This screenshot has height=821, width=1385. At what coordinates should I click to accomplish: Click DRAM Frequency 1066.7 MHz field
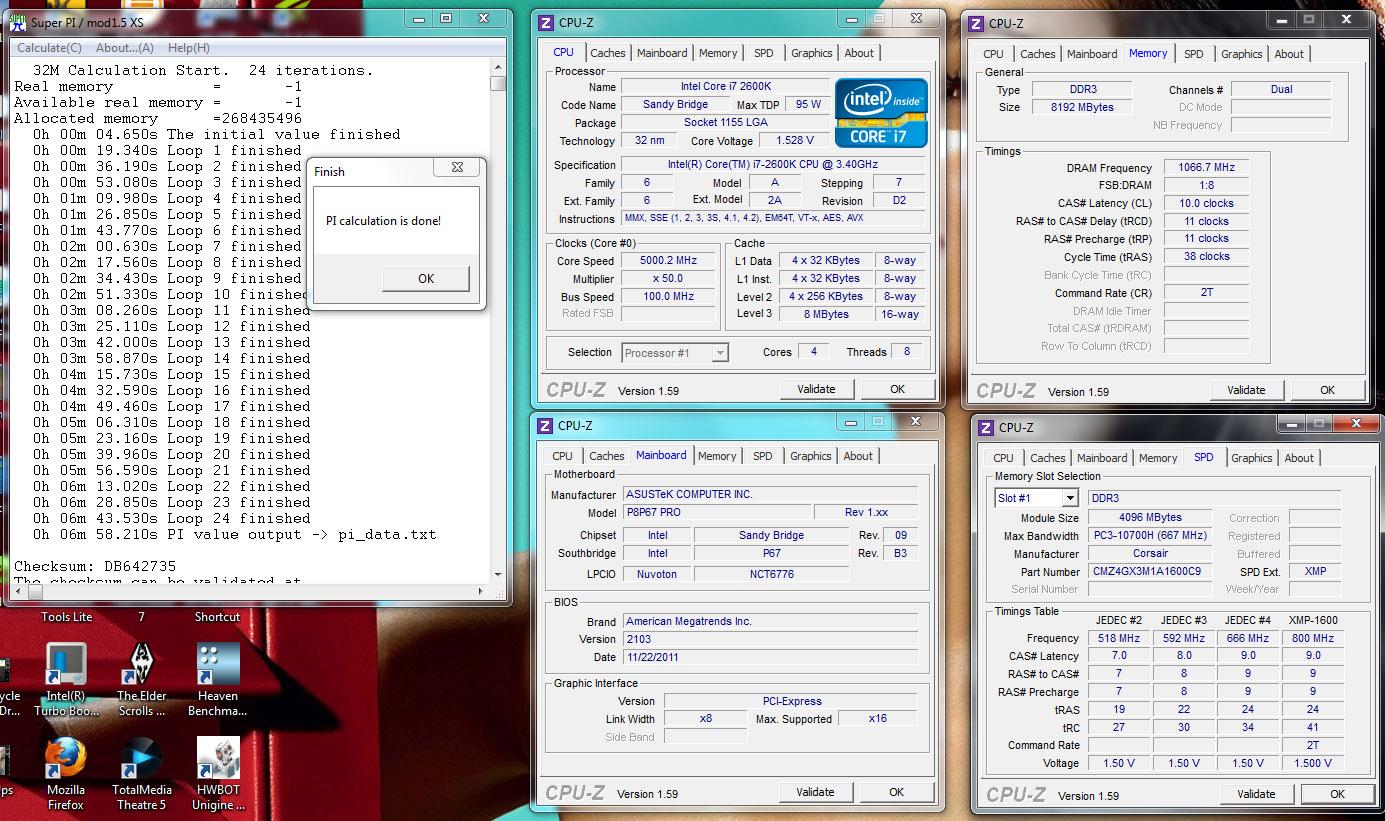1206,168
